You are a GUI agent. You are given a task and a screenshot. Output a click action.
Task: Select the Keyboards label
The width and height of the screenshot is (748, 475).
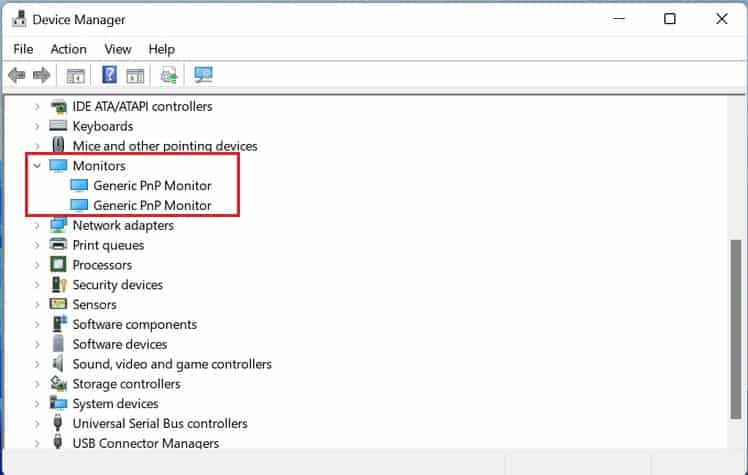point(103,126)
